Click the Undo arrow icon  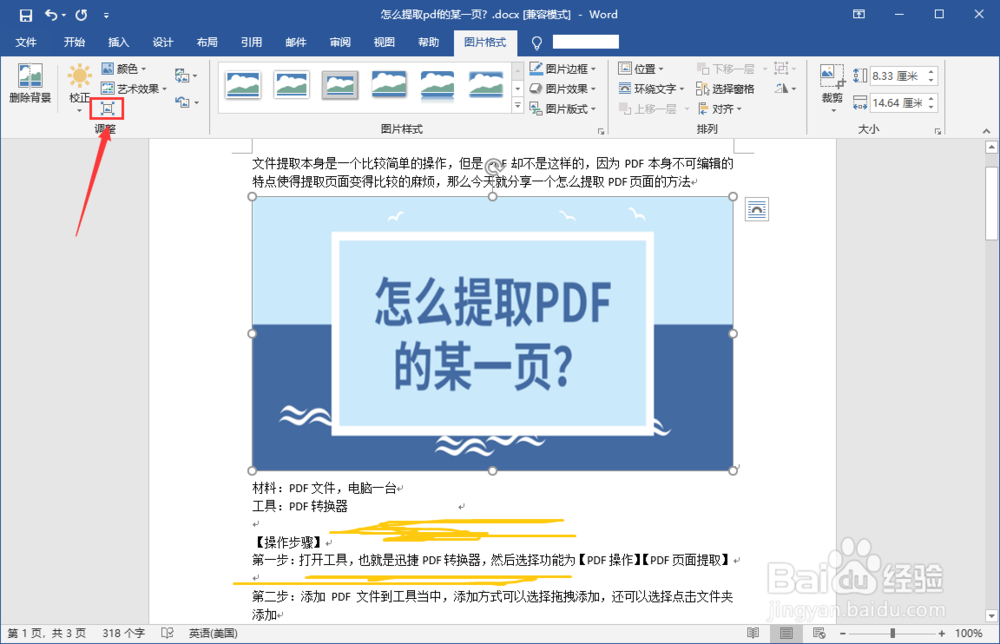(53, 14)
